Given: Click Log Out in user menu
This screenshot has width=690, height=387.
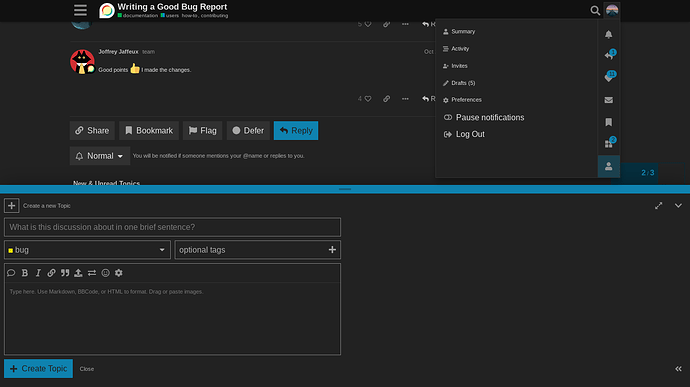Looking at the screenshot, I should tap(464, 134).
